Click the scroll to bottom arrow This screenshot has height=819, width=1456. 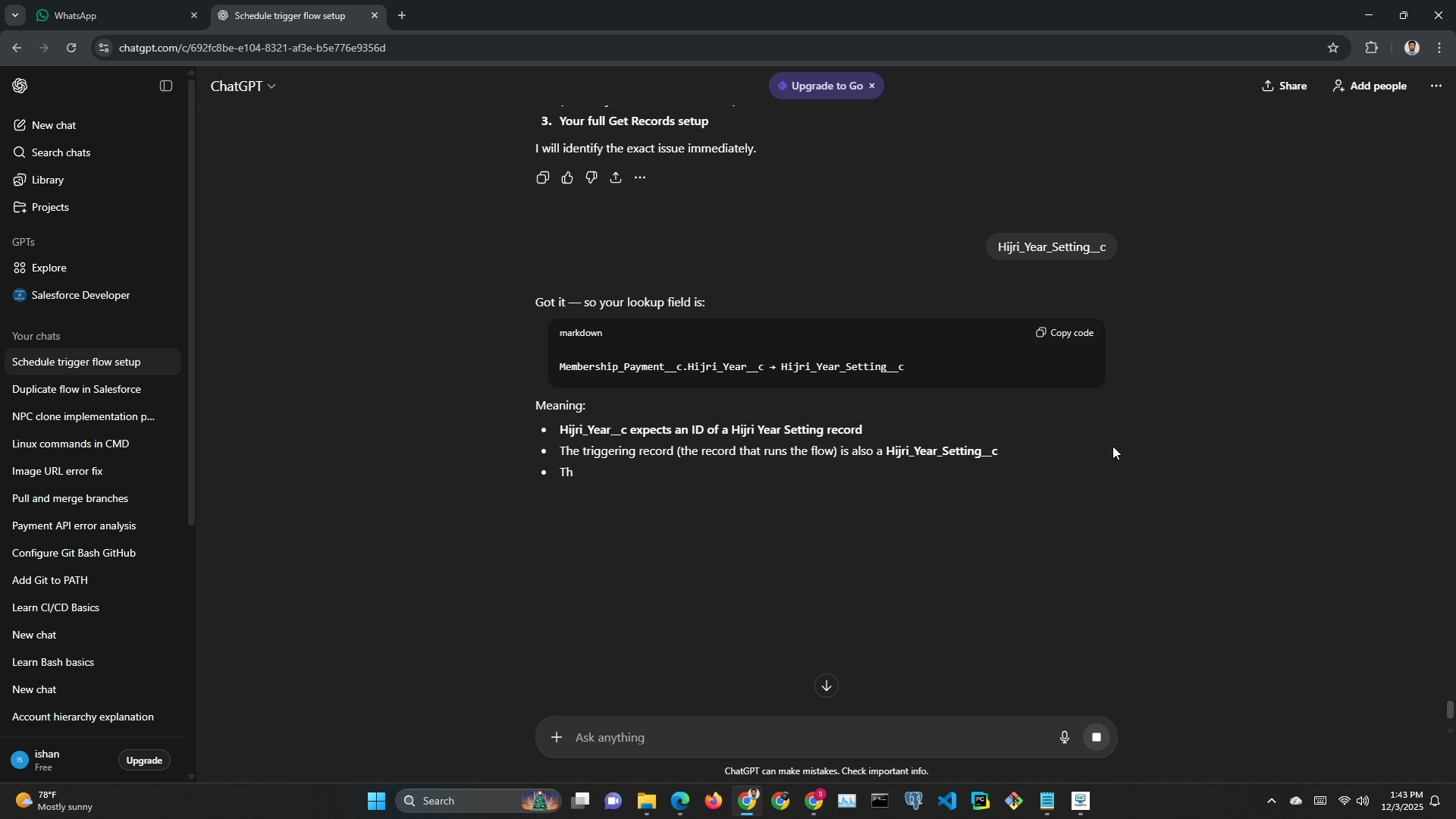tap(826, 686)
